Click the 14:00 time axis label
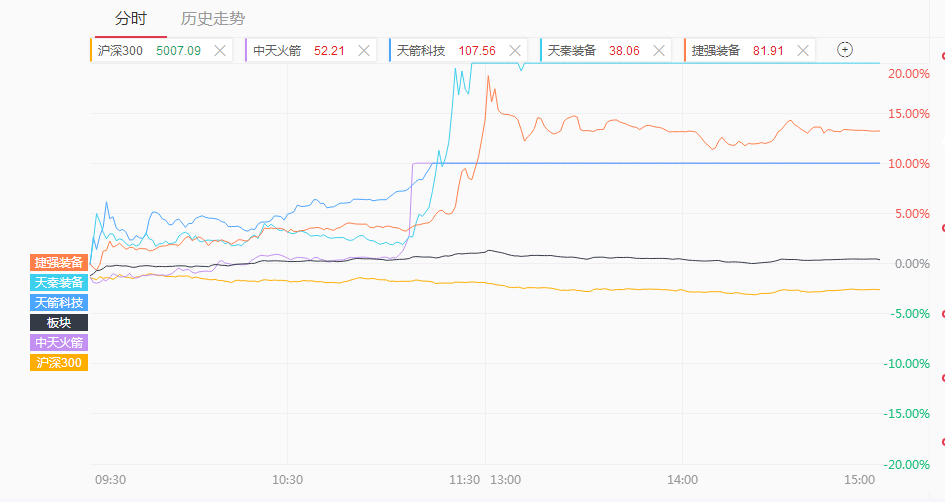Image resolution: width=945 pixels, height=502 pixels. tap(682, 480)
